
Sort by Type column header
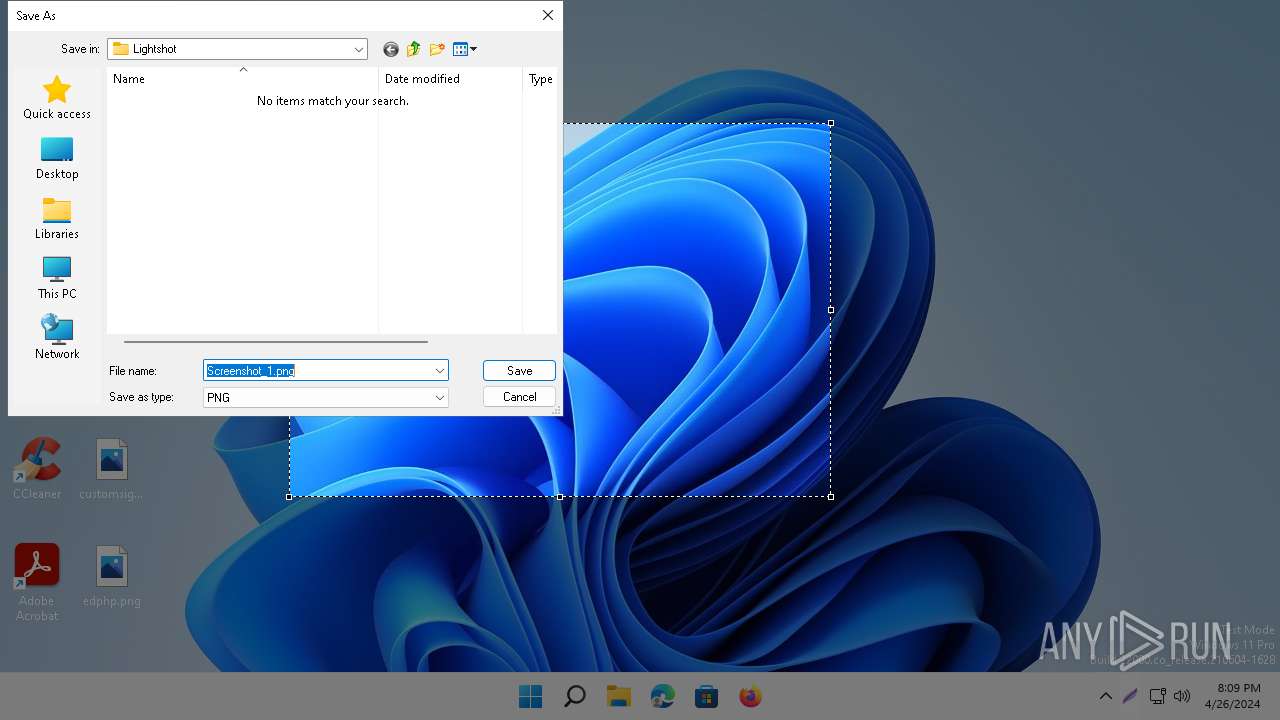pos(540,79)
